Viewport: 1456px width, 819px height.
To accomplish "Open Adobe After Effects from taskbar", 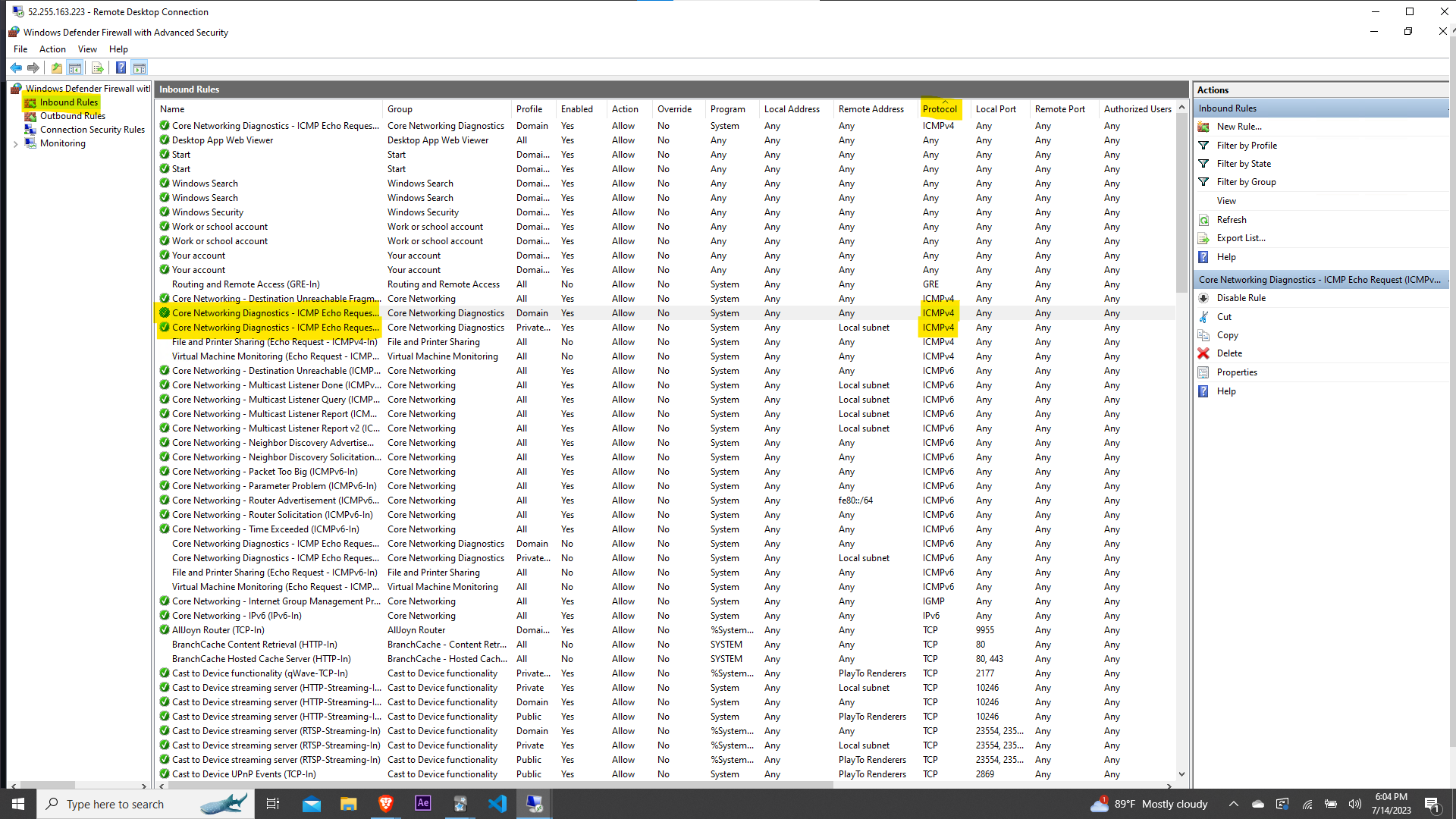I will [x=423, y=804].
